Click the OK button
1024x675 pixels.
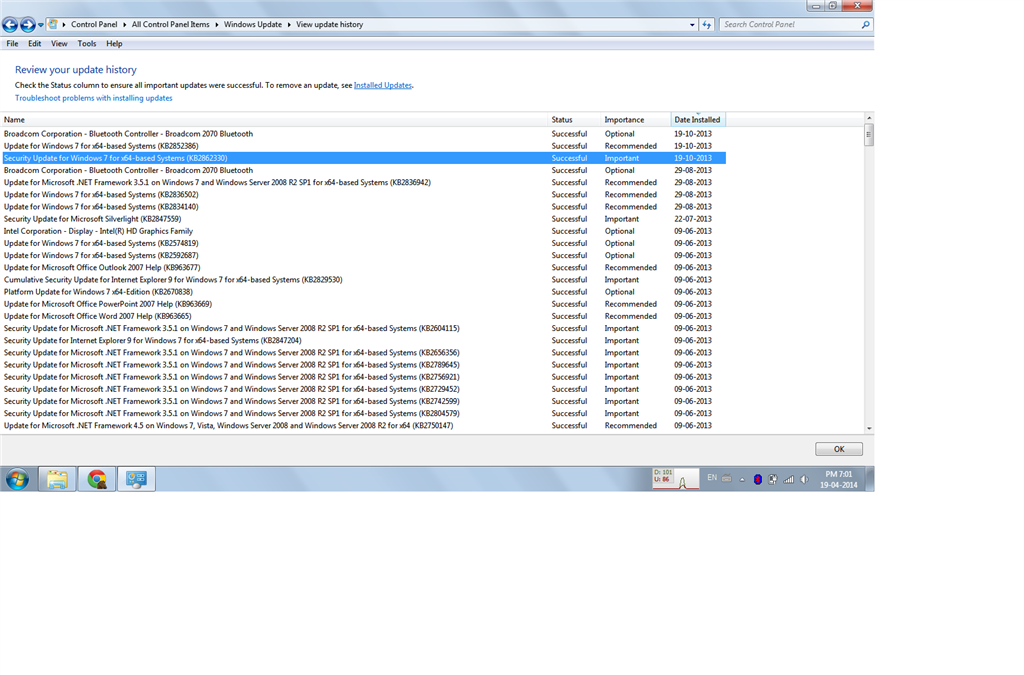(x=839, y=449)
